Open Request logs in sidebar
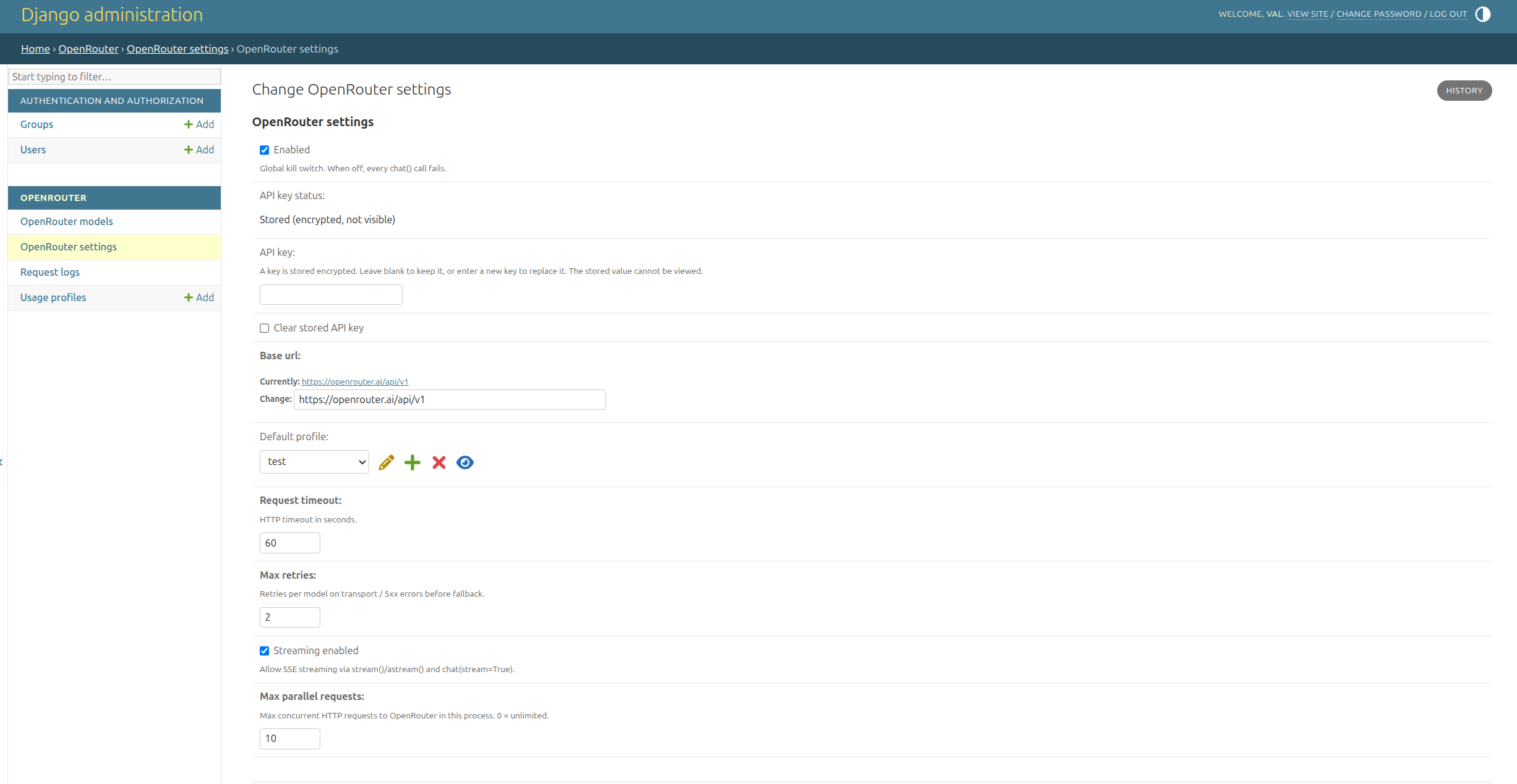Viewport: 1517px width, 784px height. 50,272
